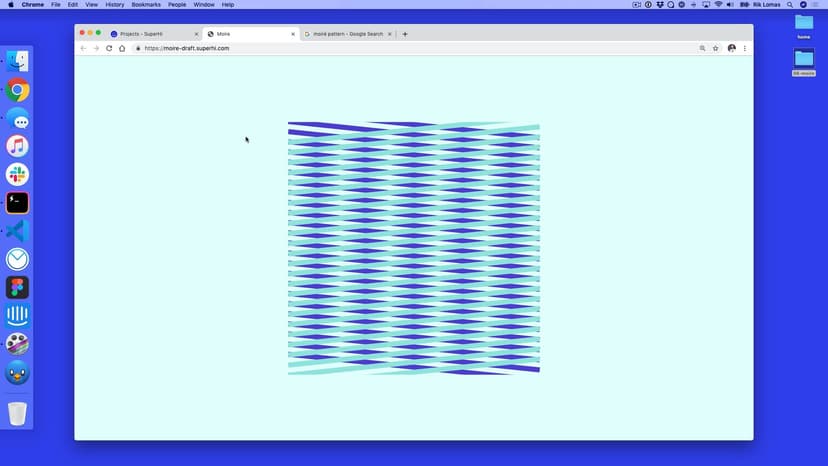Viewport: 828px width, 466px height.
Task: Go back to the previous page
Action: click(x=83, y=48)
